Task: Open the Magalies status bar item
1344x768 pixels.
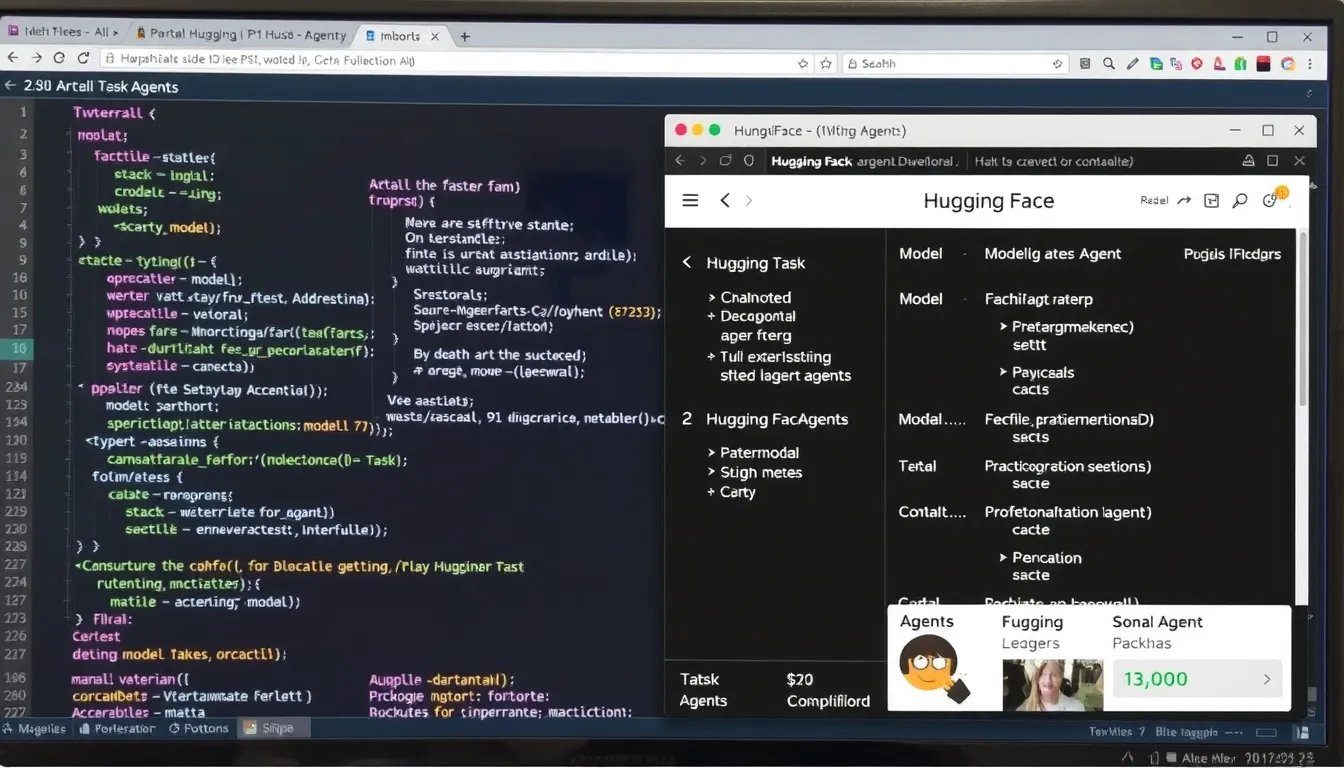Action: click(x=36, y=729)
